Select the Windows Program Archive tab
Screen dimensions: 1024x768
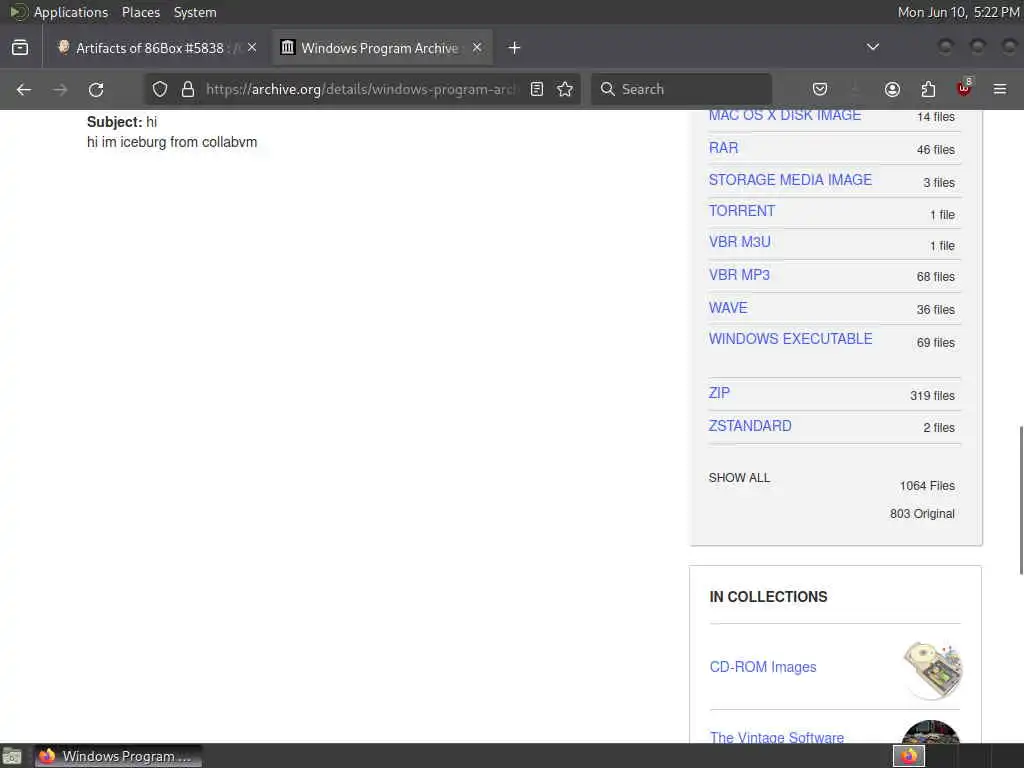[382, 48]
